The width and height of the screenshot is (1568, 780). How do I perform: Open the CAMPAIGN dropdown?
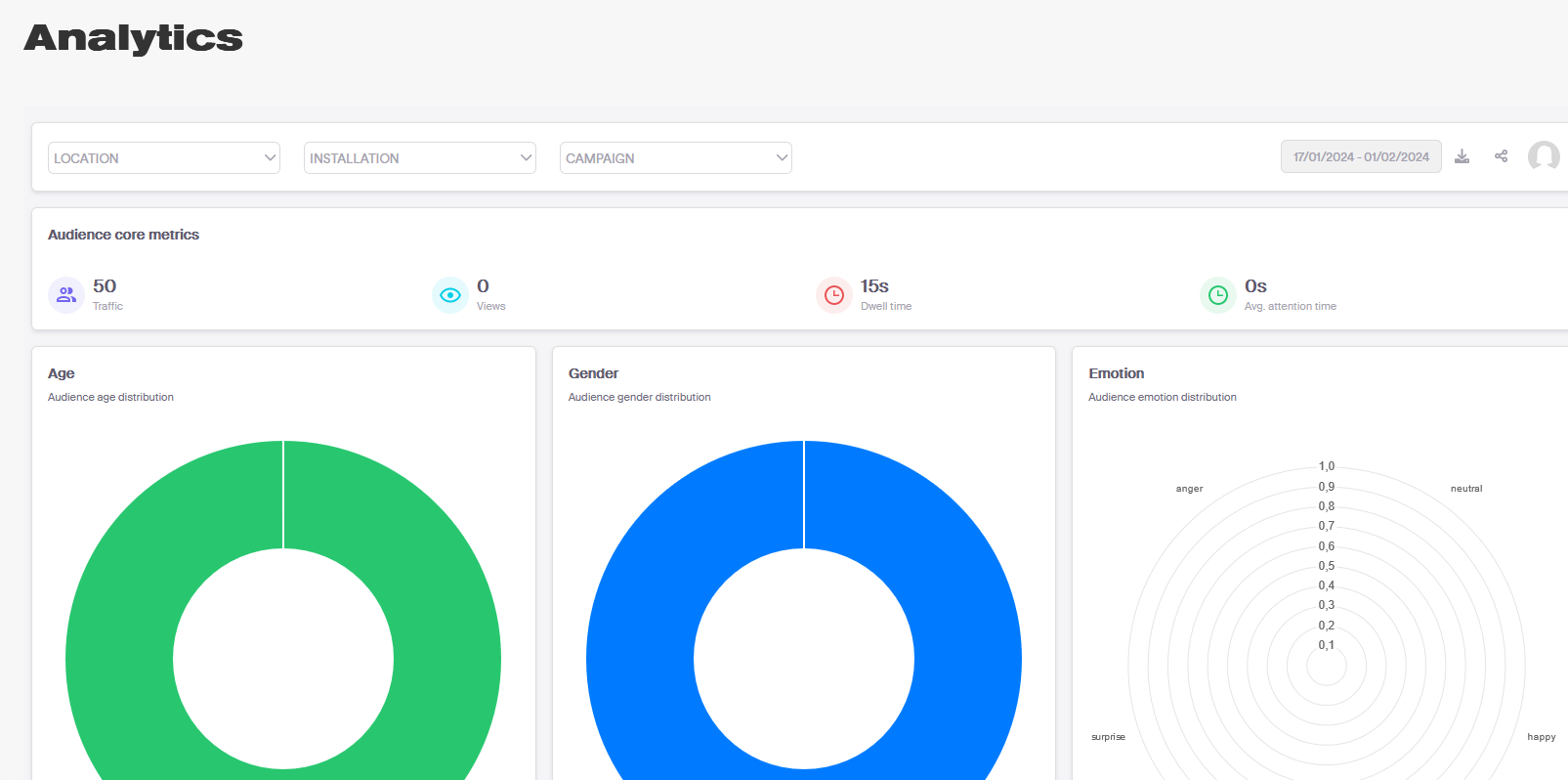click(676, 158)
